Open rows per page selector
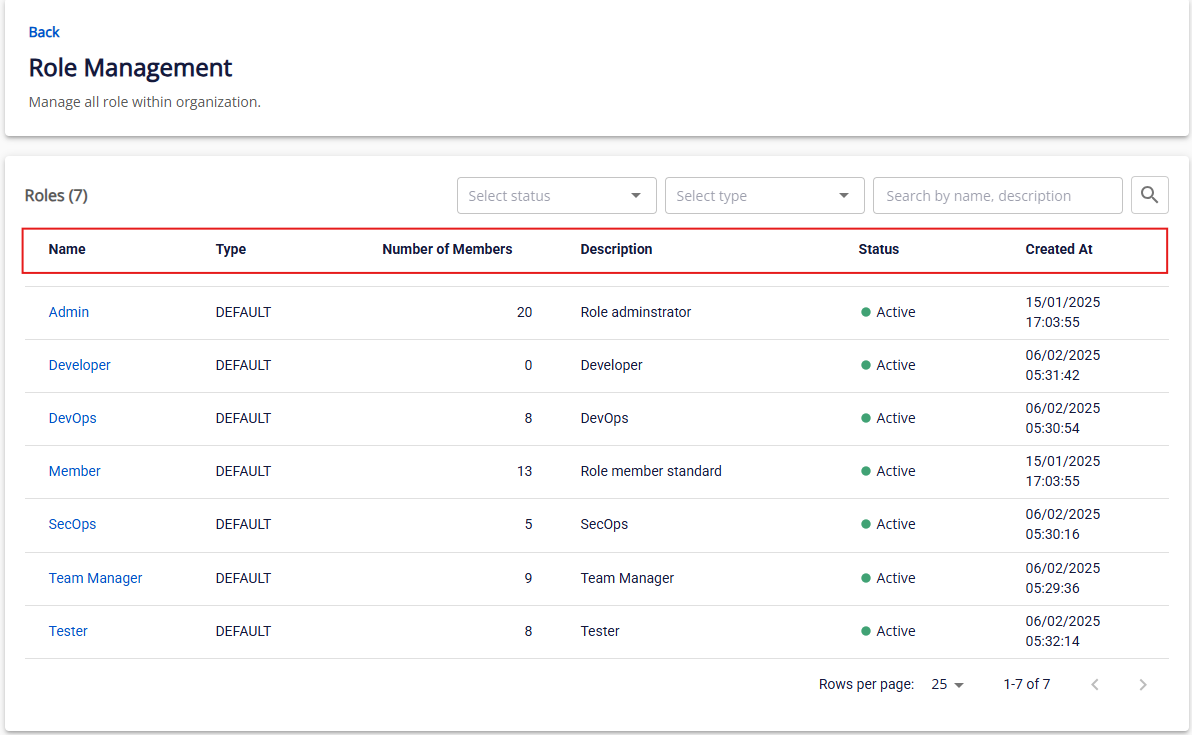This screenshot has height=735, width=1192. [947, 685]
